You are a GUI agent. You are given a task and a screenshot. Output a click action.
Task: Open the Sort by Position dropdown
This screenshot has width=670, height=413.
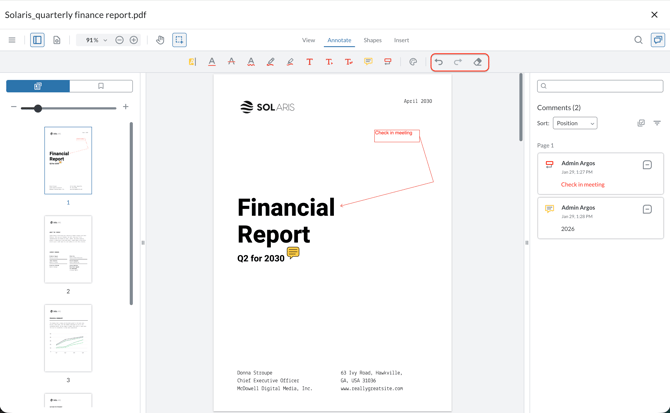(575, 123)
